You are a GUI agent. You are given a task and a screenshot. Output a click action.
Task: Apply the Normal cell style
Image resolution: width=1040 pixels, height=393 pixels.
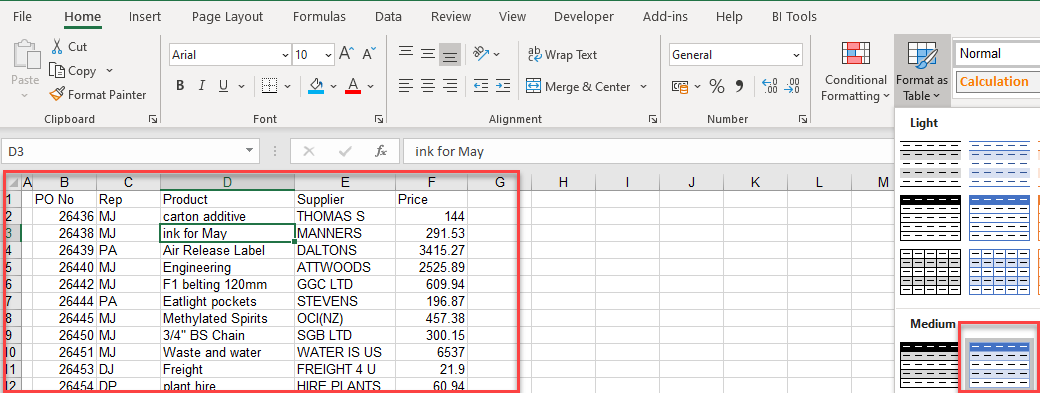[x=997, y=54]
